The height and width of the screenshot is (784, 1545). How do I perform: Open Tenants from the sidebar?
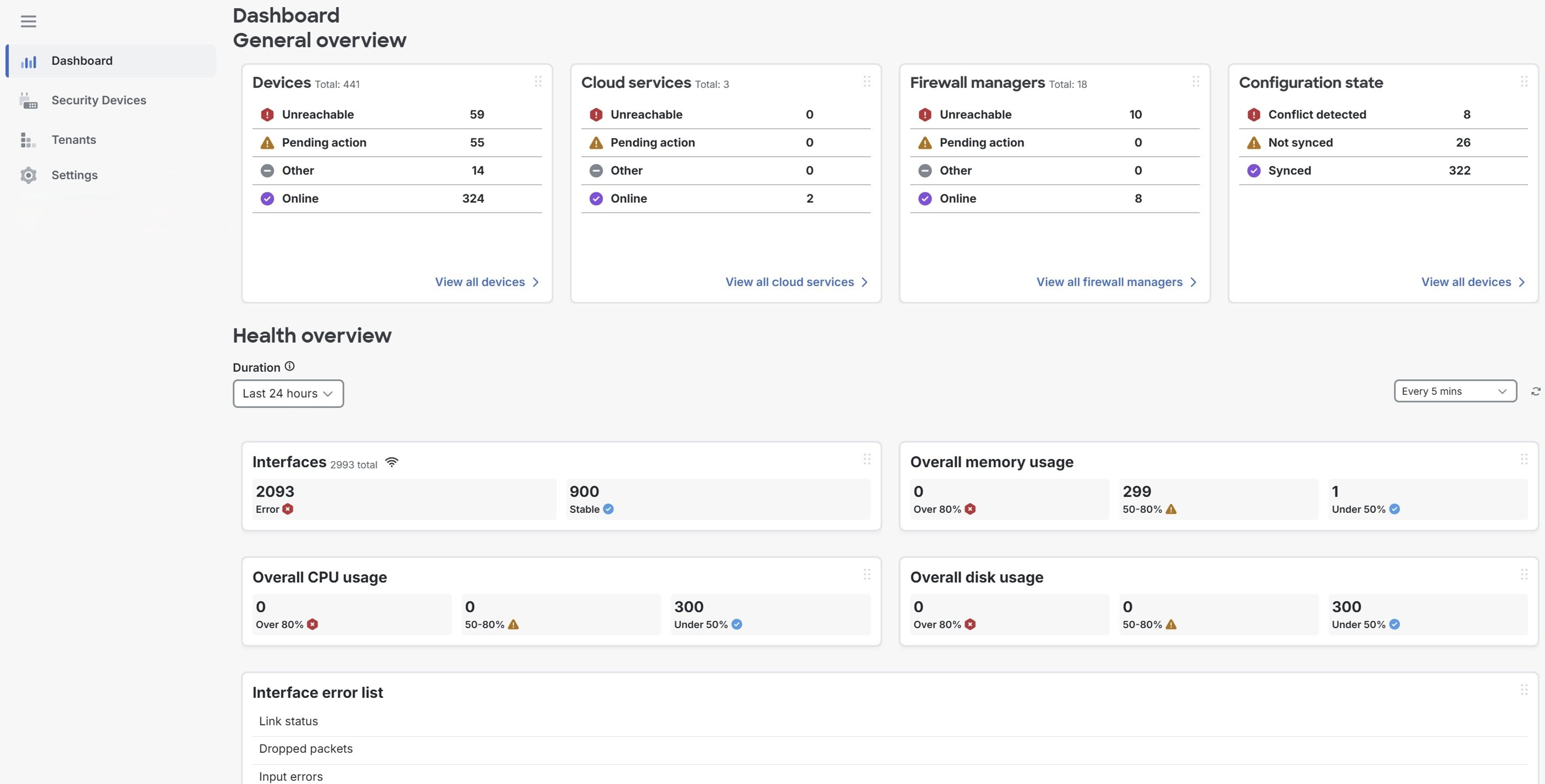(x=73, y=139)
